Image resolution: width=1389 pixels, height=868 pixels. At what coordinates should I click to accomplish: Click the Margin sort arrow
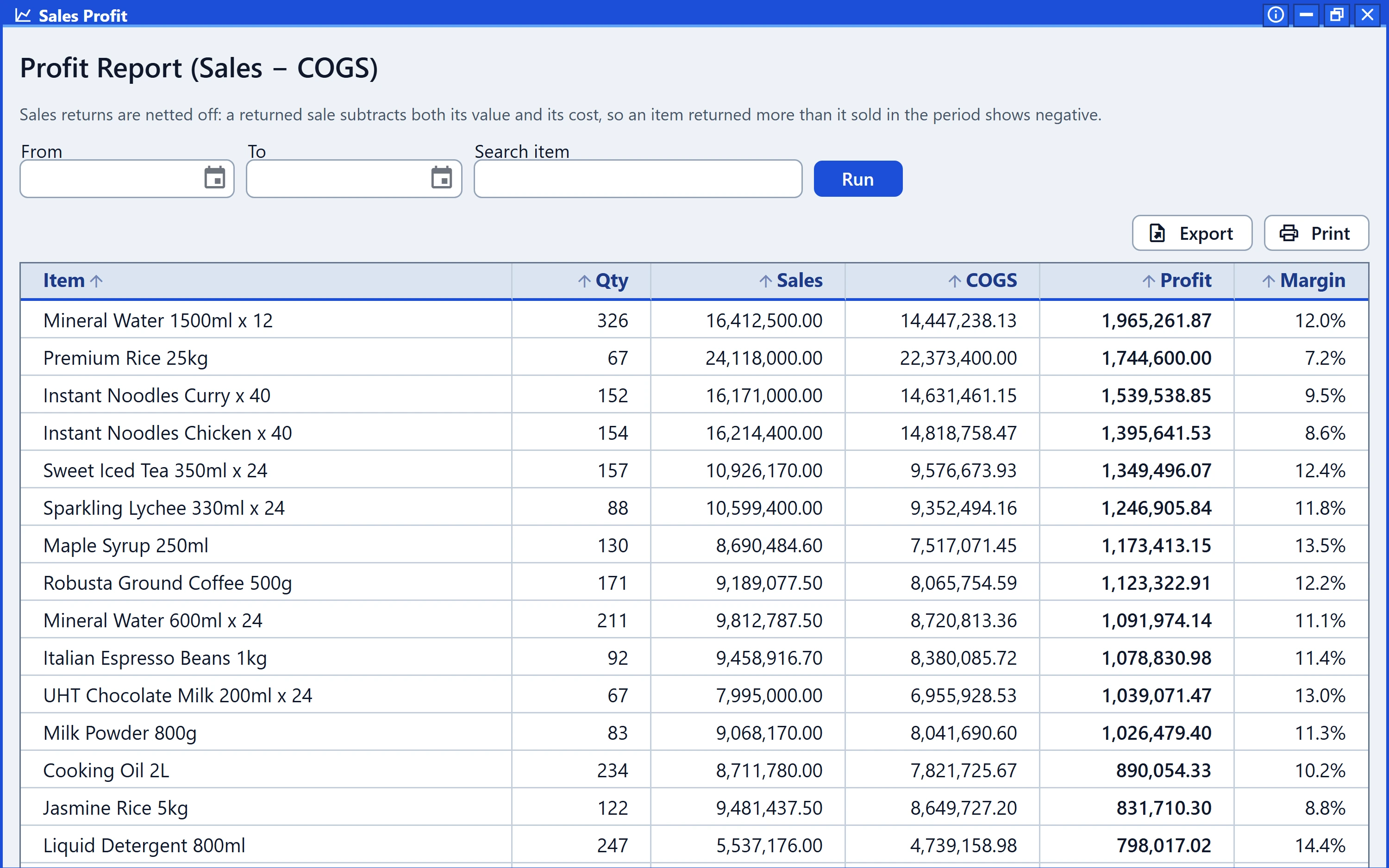[x=1269, y=281]
